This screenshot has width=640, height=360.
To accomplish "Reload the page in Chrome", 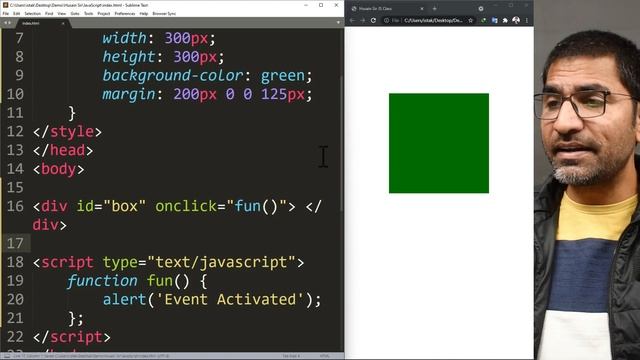I will [373, 20].
